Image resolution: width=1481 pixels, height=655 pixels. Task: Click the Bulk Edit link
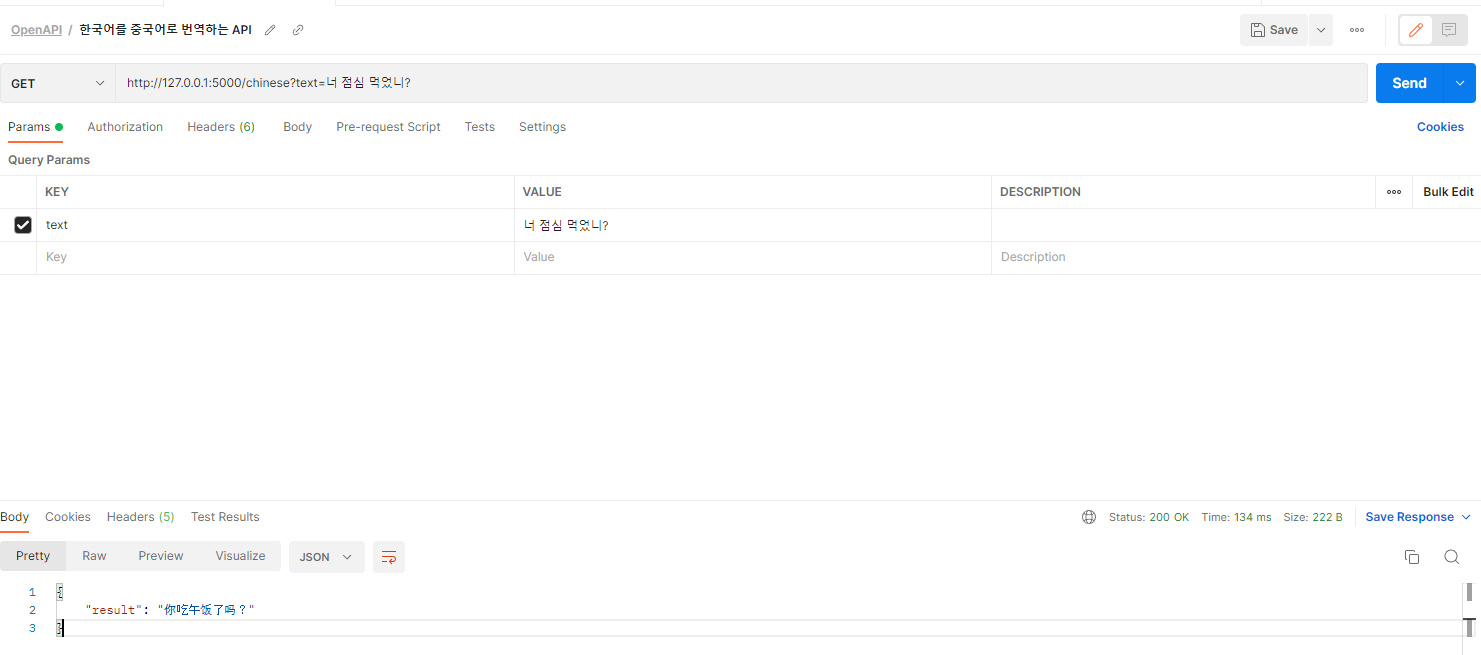click(x=1448, y=192)
